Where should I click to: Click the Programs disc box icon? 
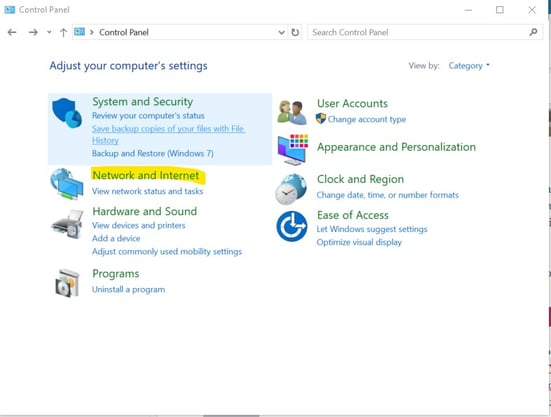pyautogui.click(x=67, y=283)
